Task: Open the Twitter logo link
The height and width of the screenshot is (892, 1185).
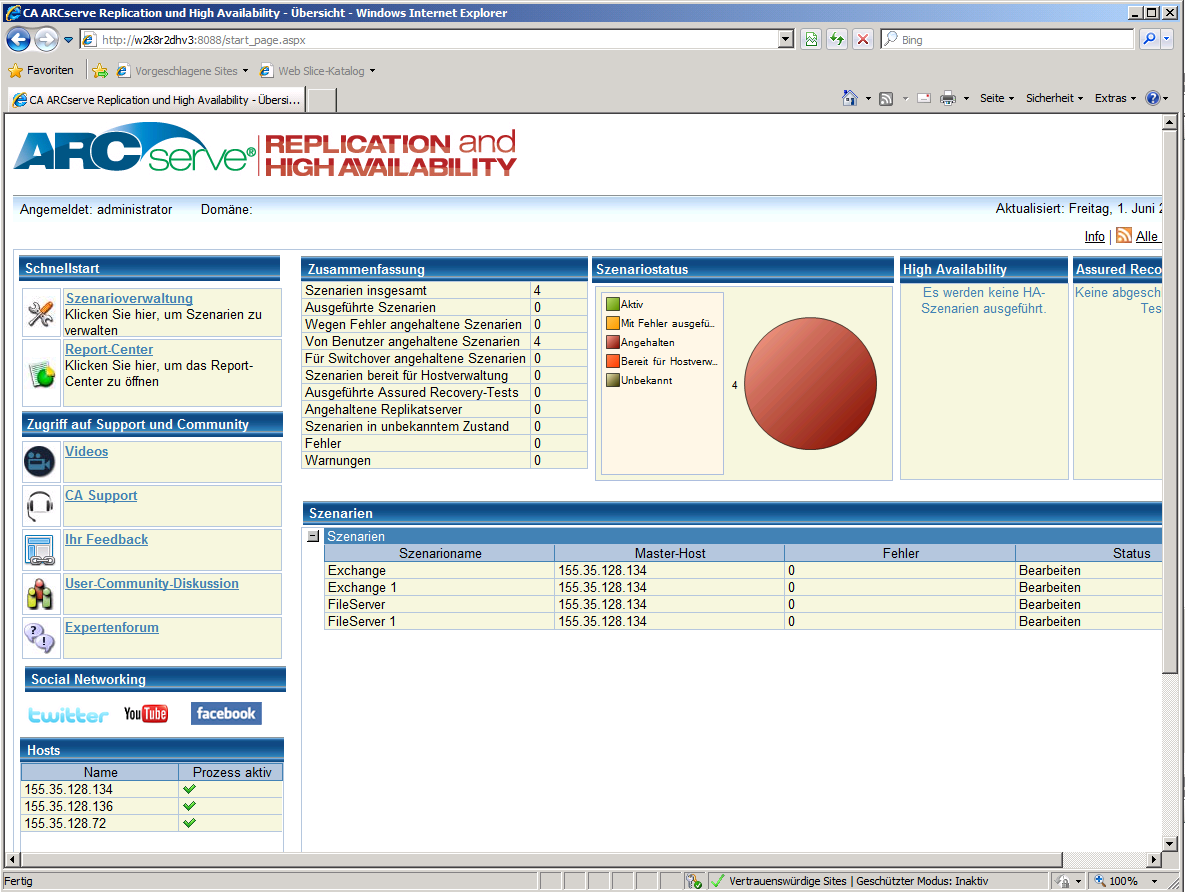Action: pyautogui.click(x=68, y=714)
